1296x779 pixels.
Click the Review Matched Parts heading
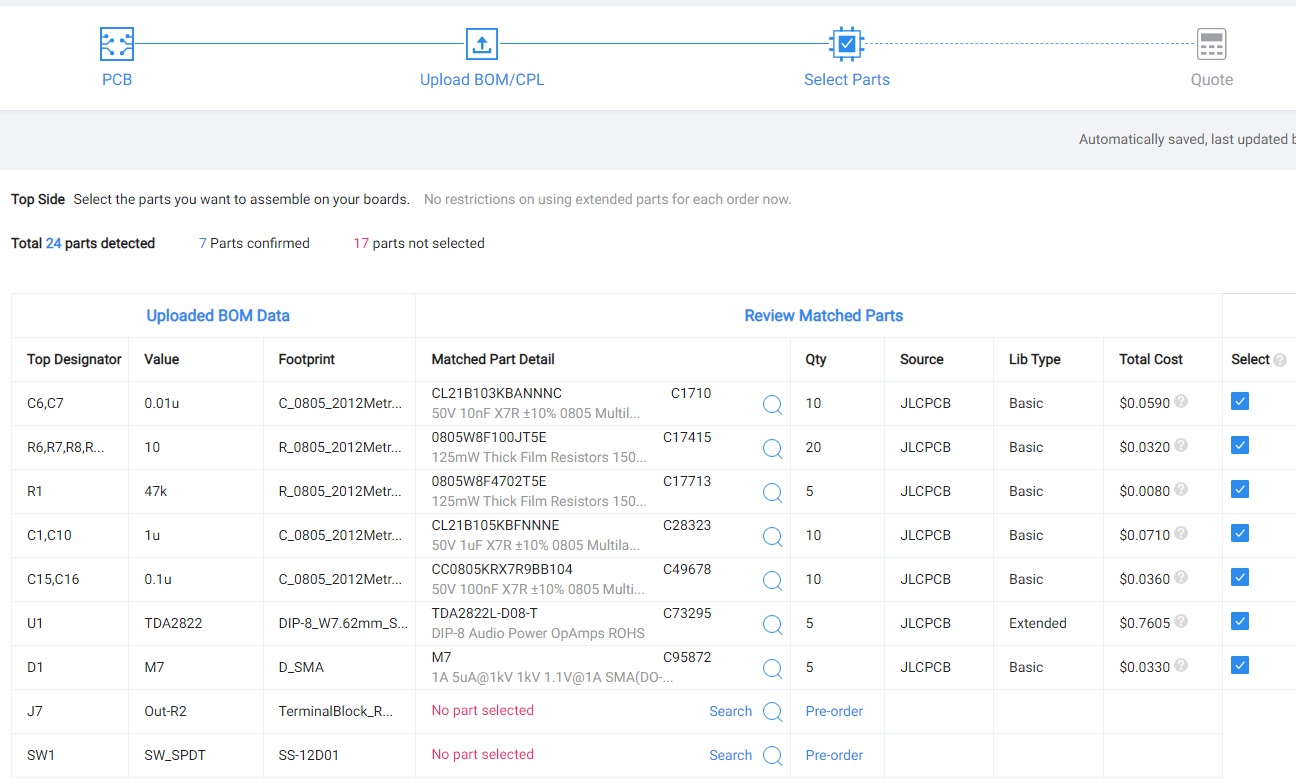tap(824, 316)
